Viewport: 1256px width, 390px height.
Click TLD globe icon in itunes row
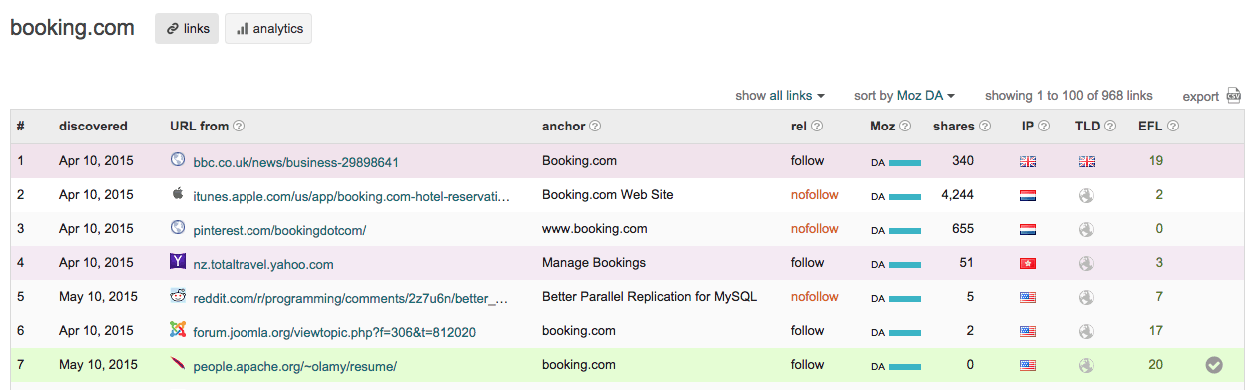click(1086, 195)
